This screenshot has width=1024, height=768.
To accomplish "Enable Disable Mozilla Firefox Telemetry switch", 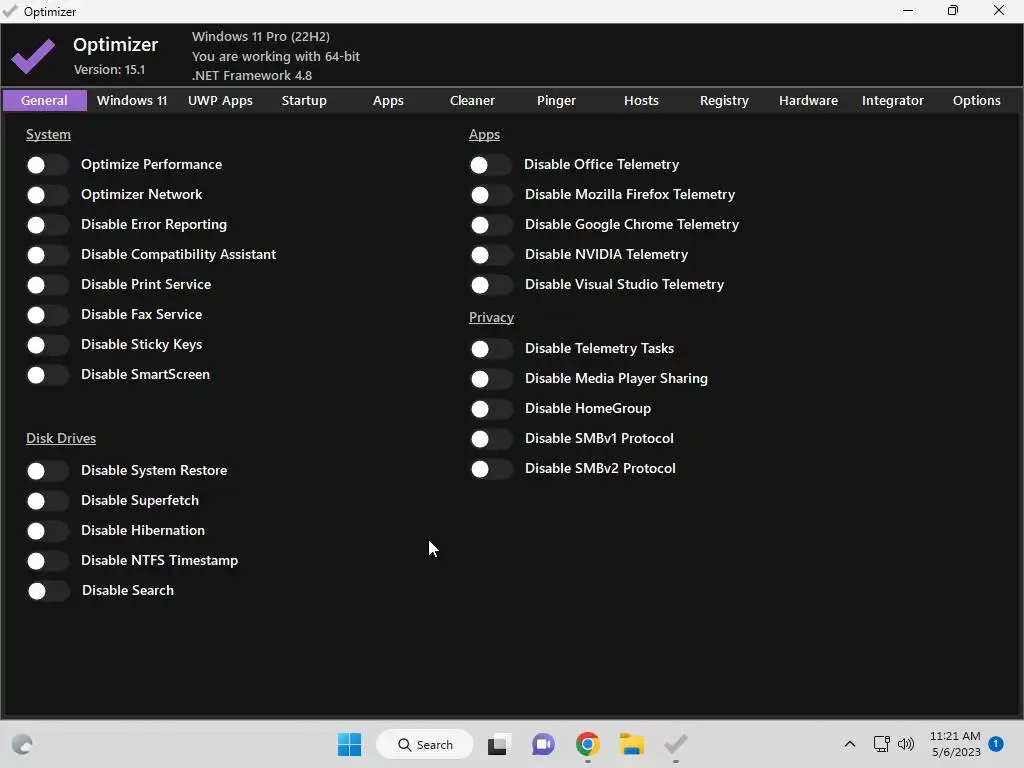I will coord(491,195).
